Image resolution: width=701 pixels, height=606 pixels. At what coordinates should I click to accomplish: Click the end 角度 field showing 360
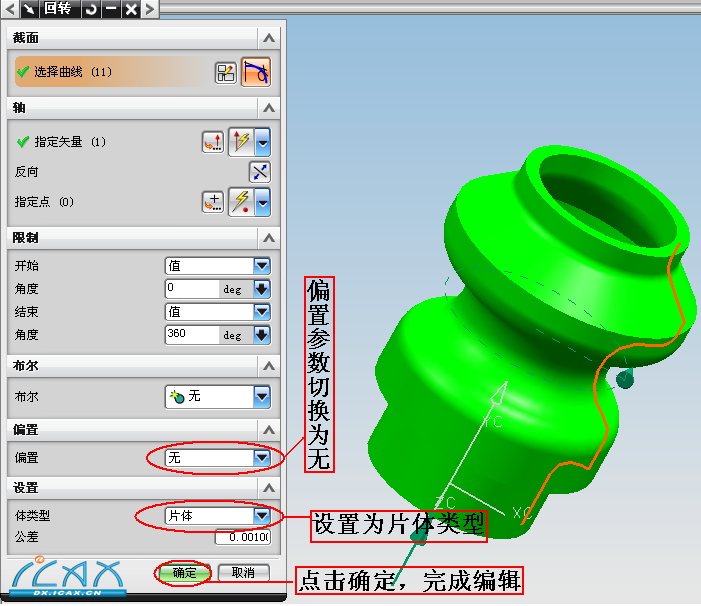click(192, 335)
